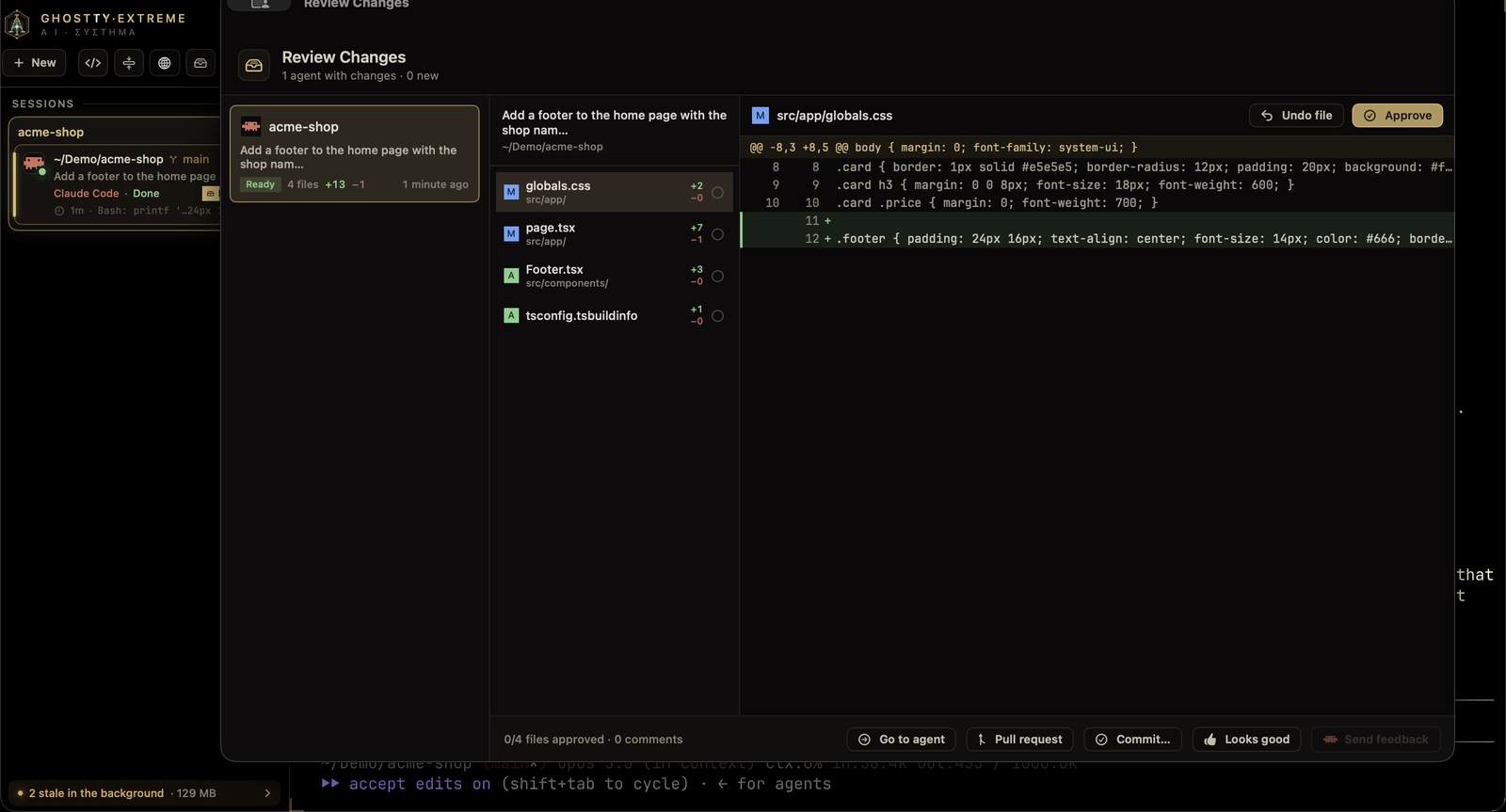Click the Review Changes inbox header icon
Screen dimensions: 1506x812
click(254, 65)
